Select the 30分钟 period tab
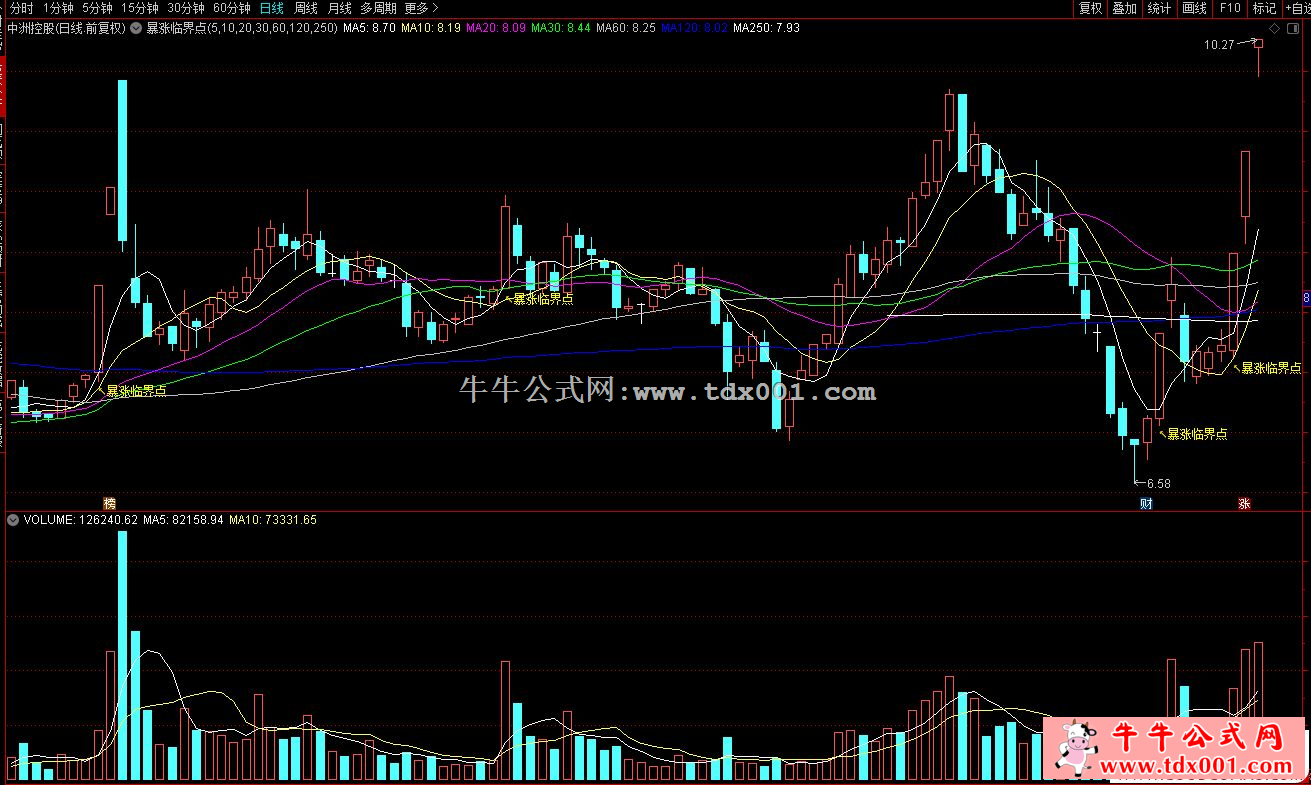The width and height of the screenshot is (1311, 785). 186,8
